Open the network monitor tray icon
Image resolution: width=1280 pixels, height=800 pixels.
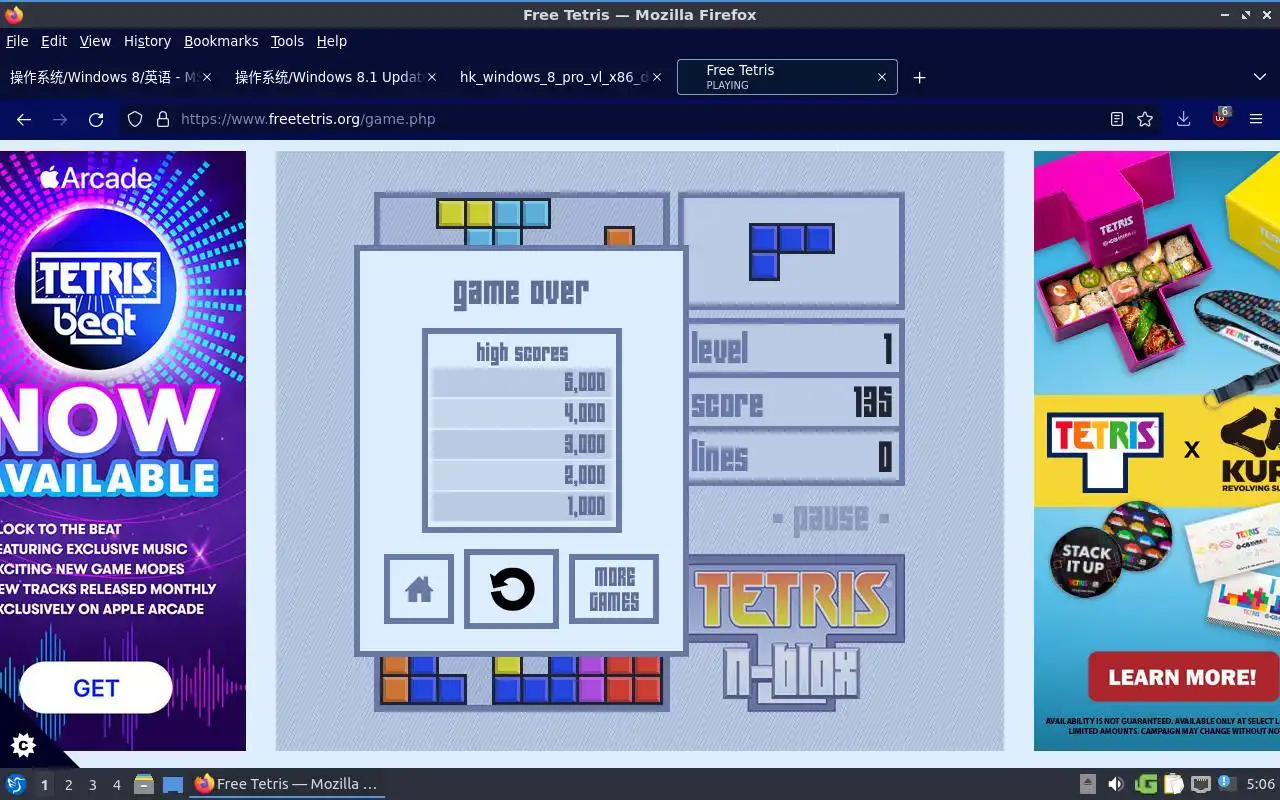coord(1201,784)
